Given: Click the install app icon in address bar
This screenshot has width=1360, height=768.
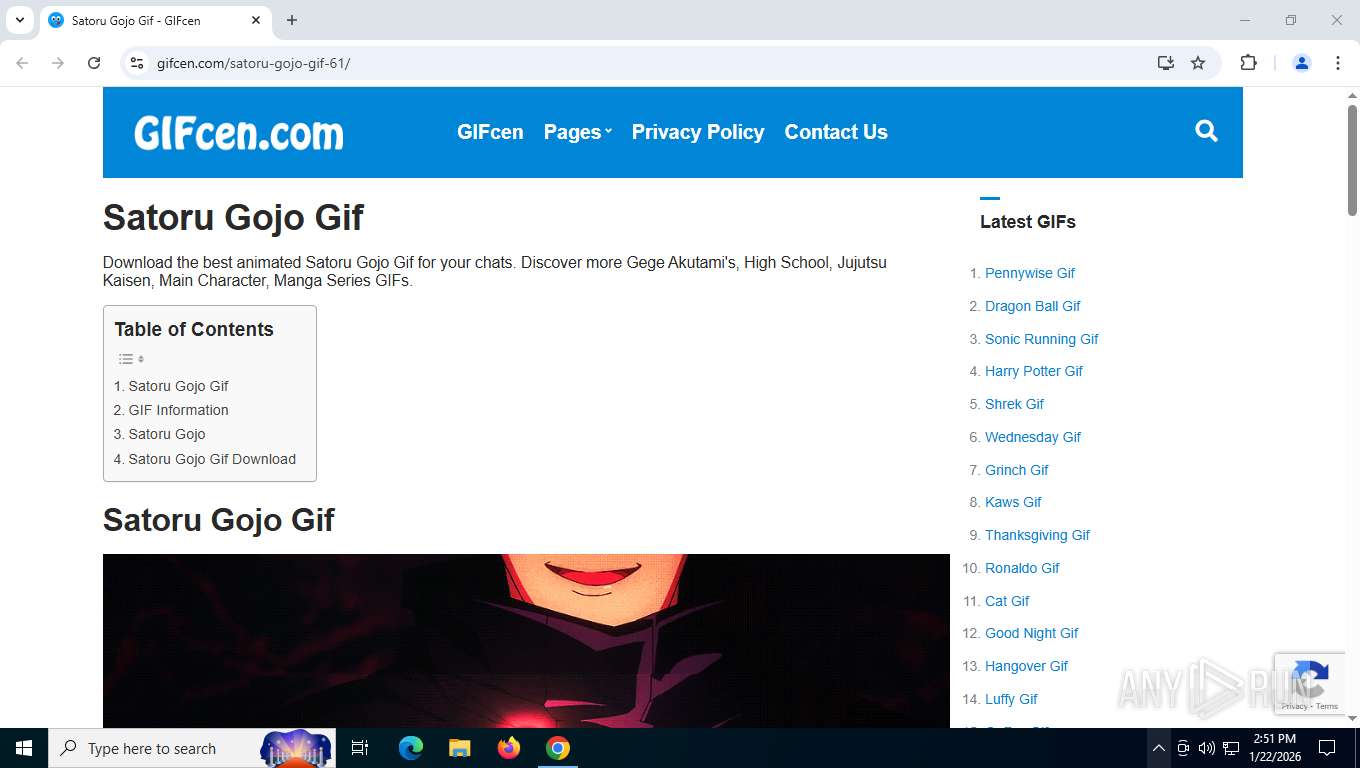Looking at the screenshot, I should point(1166,63).
